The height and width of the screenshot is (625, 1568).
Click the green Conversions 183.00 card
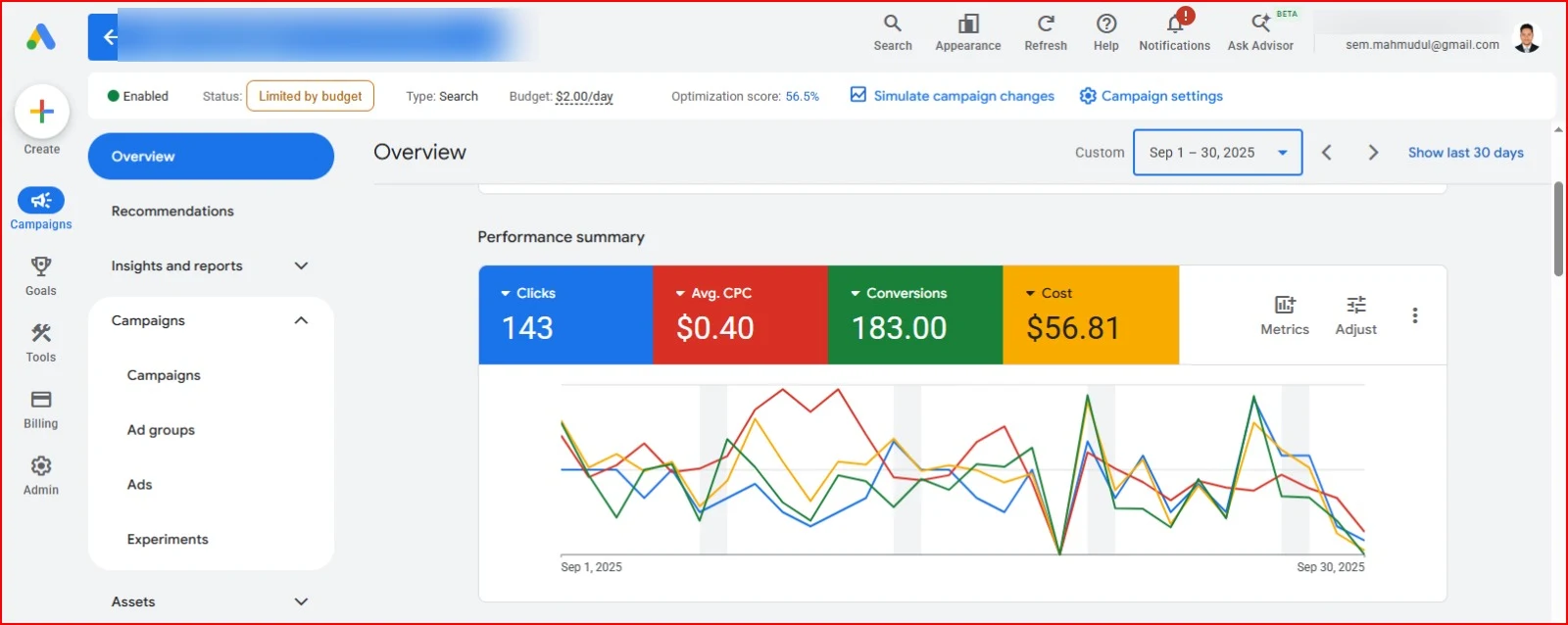pos(915,315)
